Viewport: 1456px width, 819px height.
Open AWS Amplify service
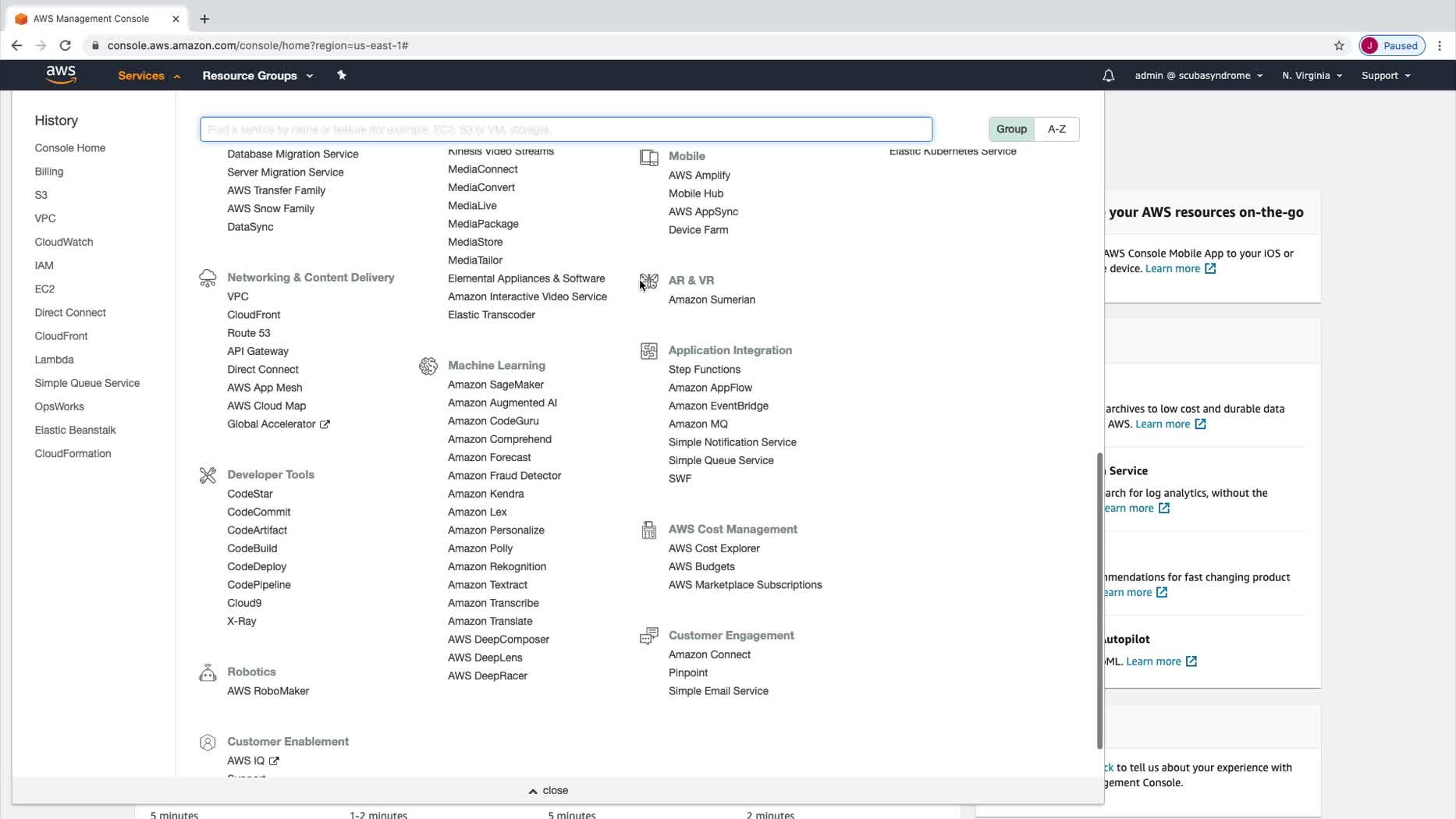click(699, 175)
